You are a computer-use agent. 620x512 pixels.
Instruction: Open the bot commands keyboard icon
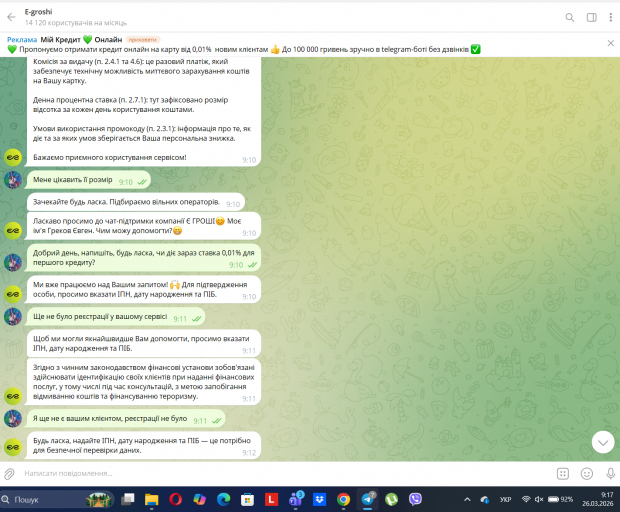click(563, 473)
